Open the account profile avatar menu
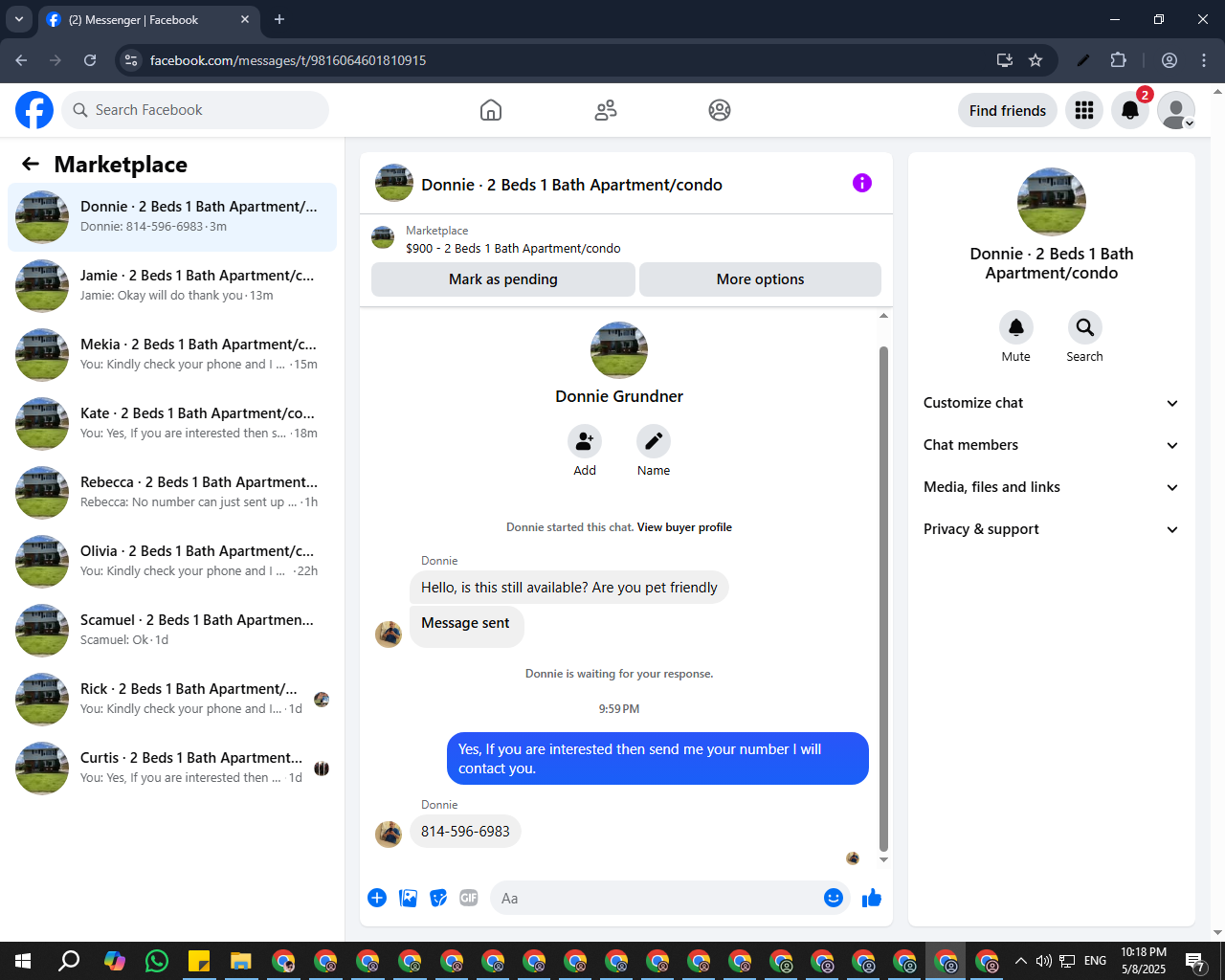Viewport: 1225px width, 980px height. (x=1176, y=110)
